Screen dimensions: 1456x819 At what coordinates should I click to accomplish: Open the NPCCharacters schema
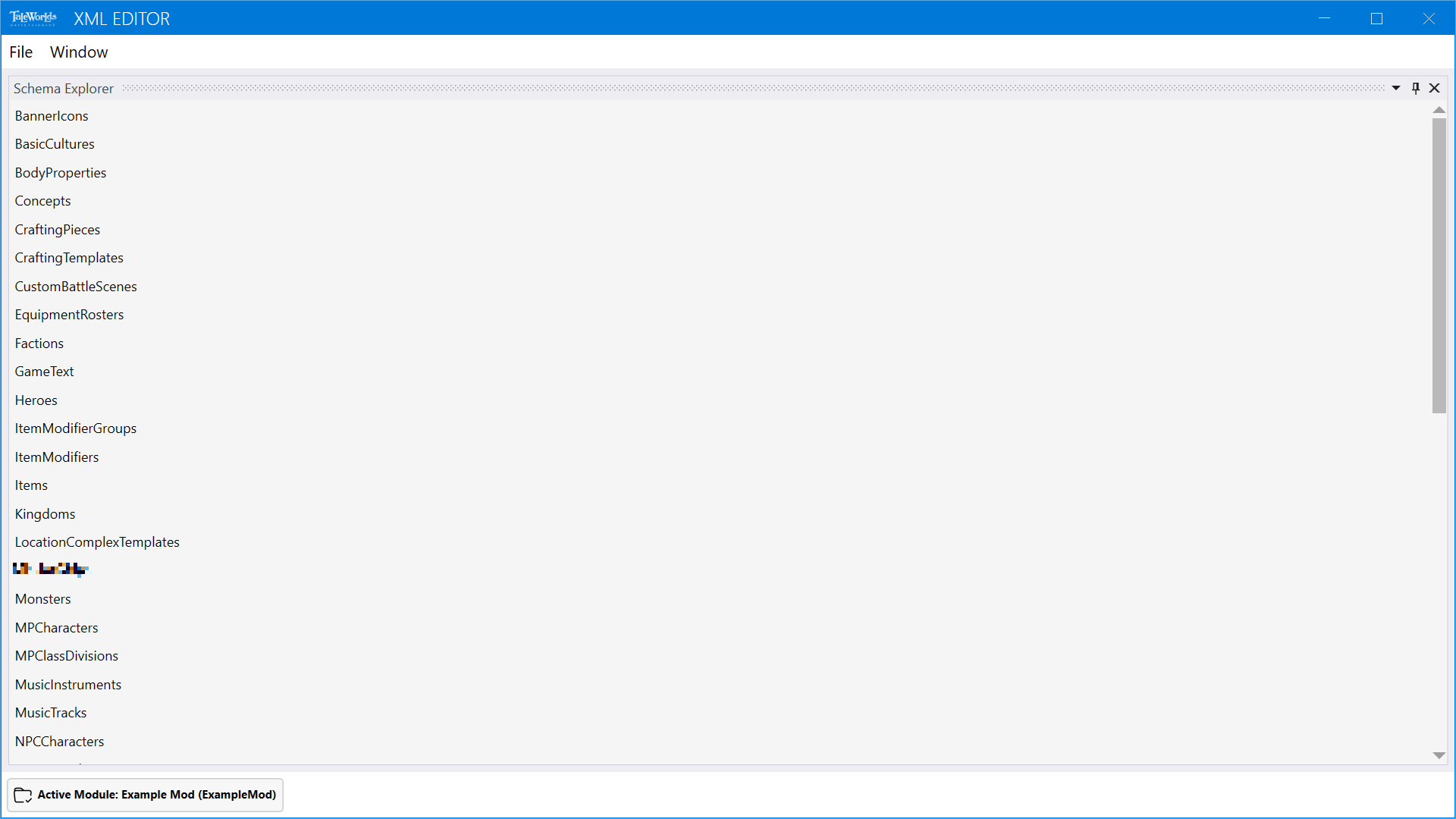point(60,742)
